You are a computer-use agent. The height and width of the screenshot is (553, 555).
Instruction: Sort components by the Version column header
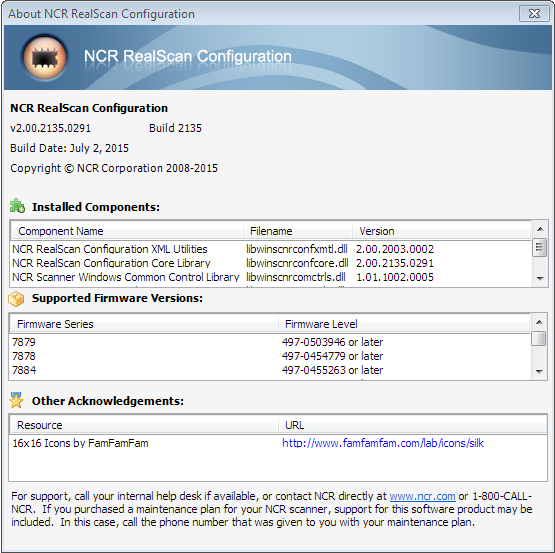[441, 231]
